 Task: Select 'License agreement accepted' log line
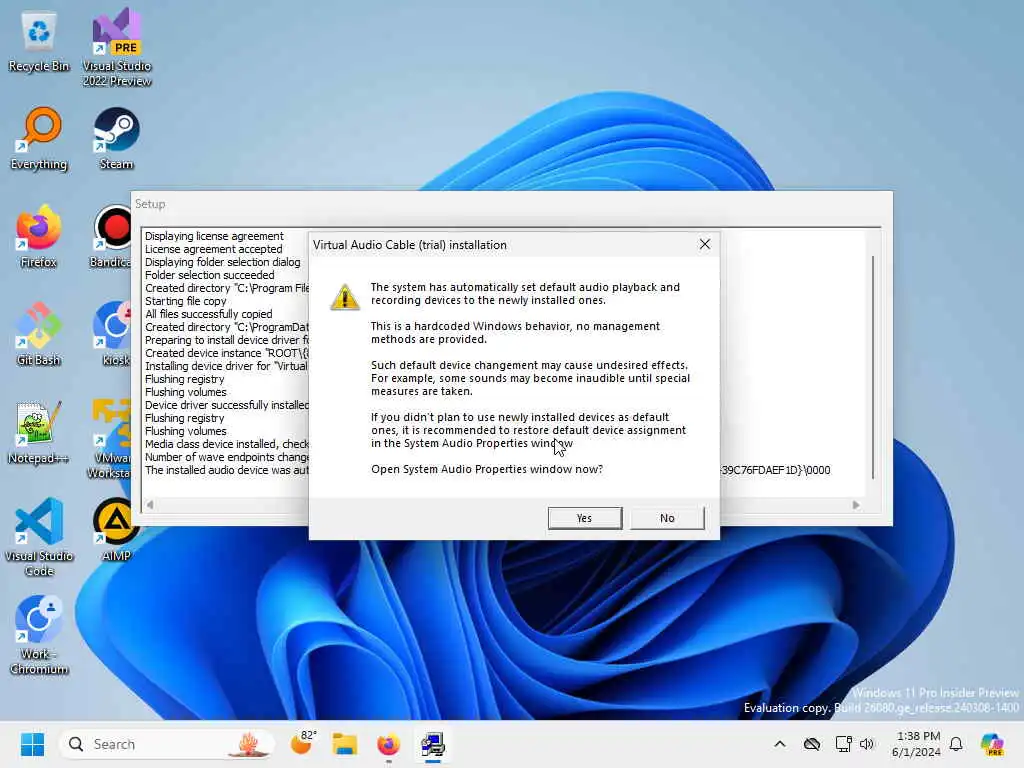pyautogui.click(x=214, y=249)
